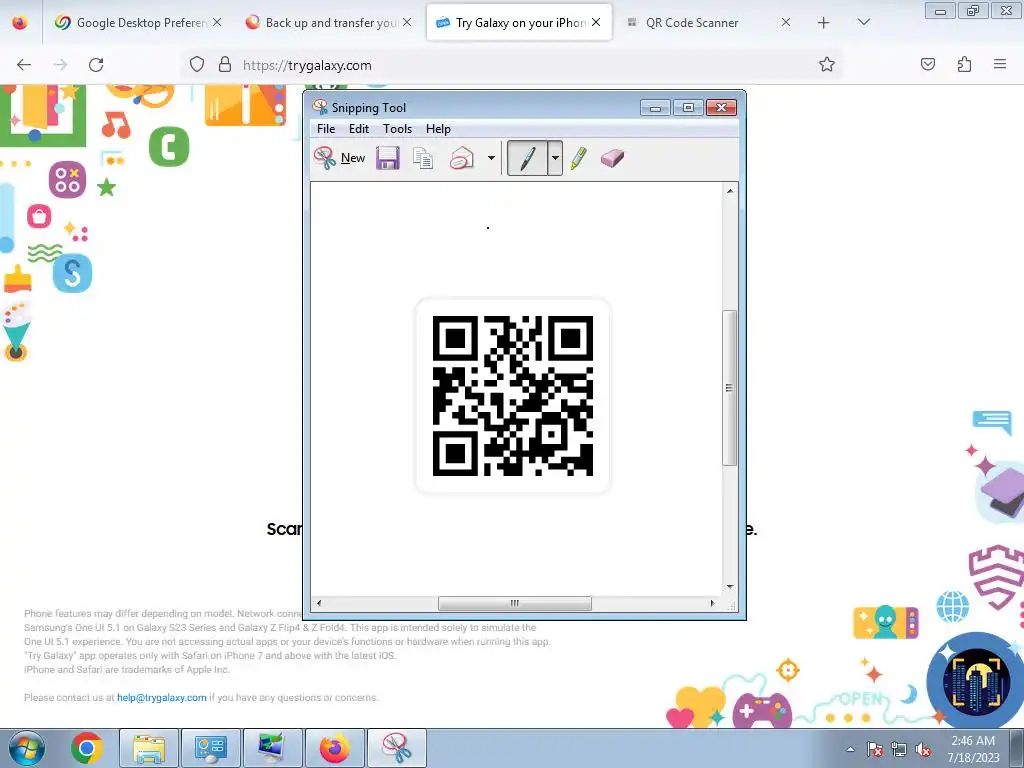Click the scroll right arrow in Snipping Tool
1024x768 pixels.
712,603
